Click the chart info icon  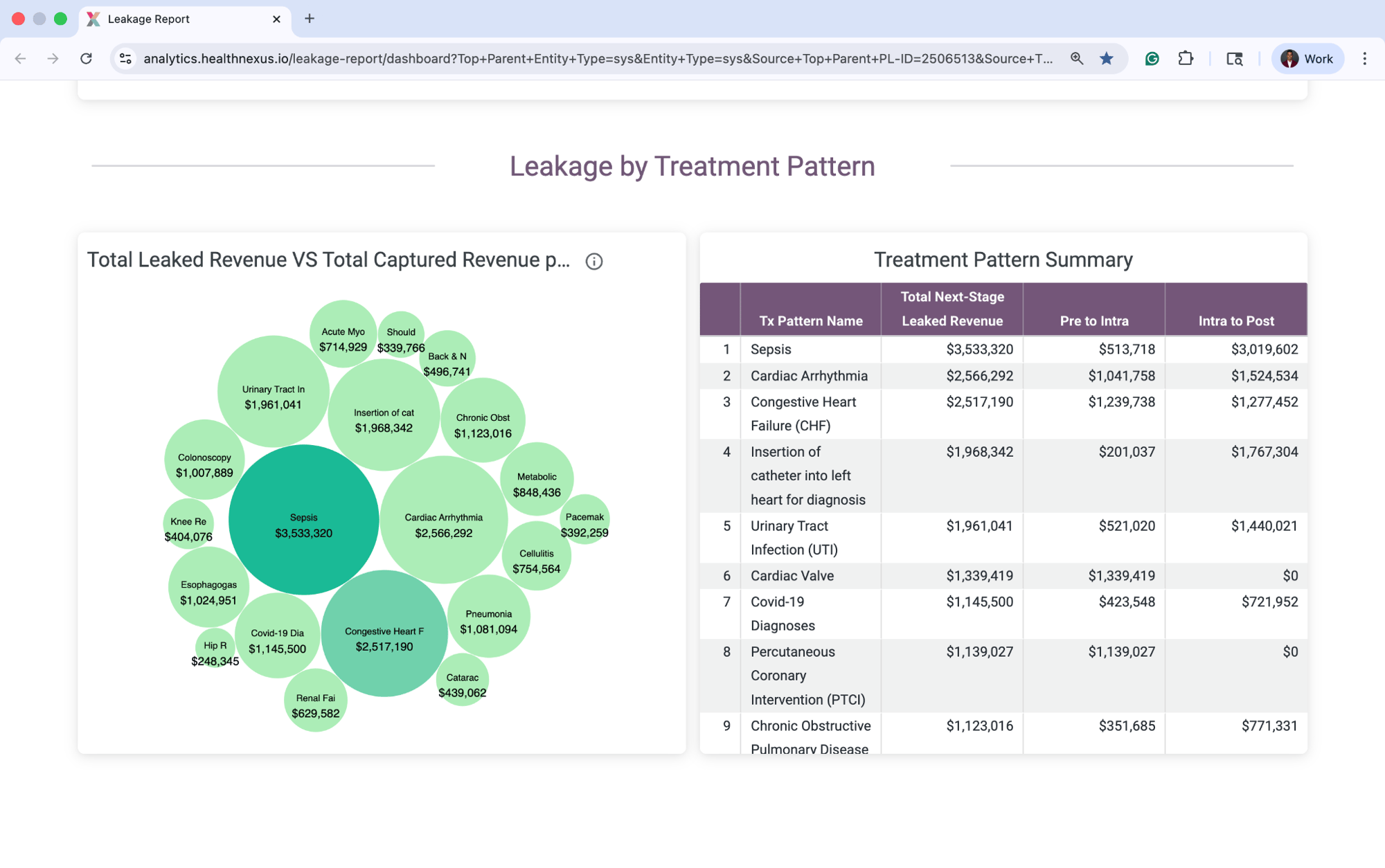[593, 261]
